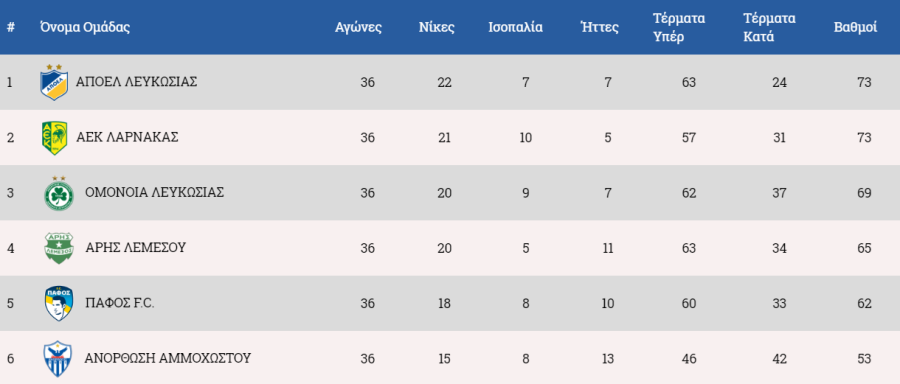900x384 pixels.
Task: Click the Αγώνες column header
Action: 359,28
